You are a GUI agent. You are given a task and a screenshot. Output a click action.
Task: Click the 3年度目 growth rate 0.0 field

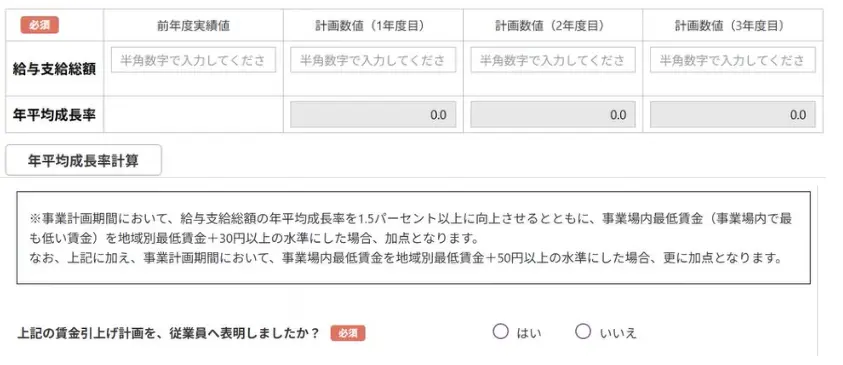733,114
